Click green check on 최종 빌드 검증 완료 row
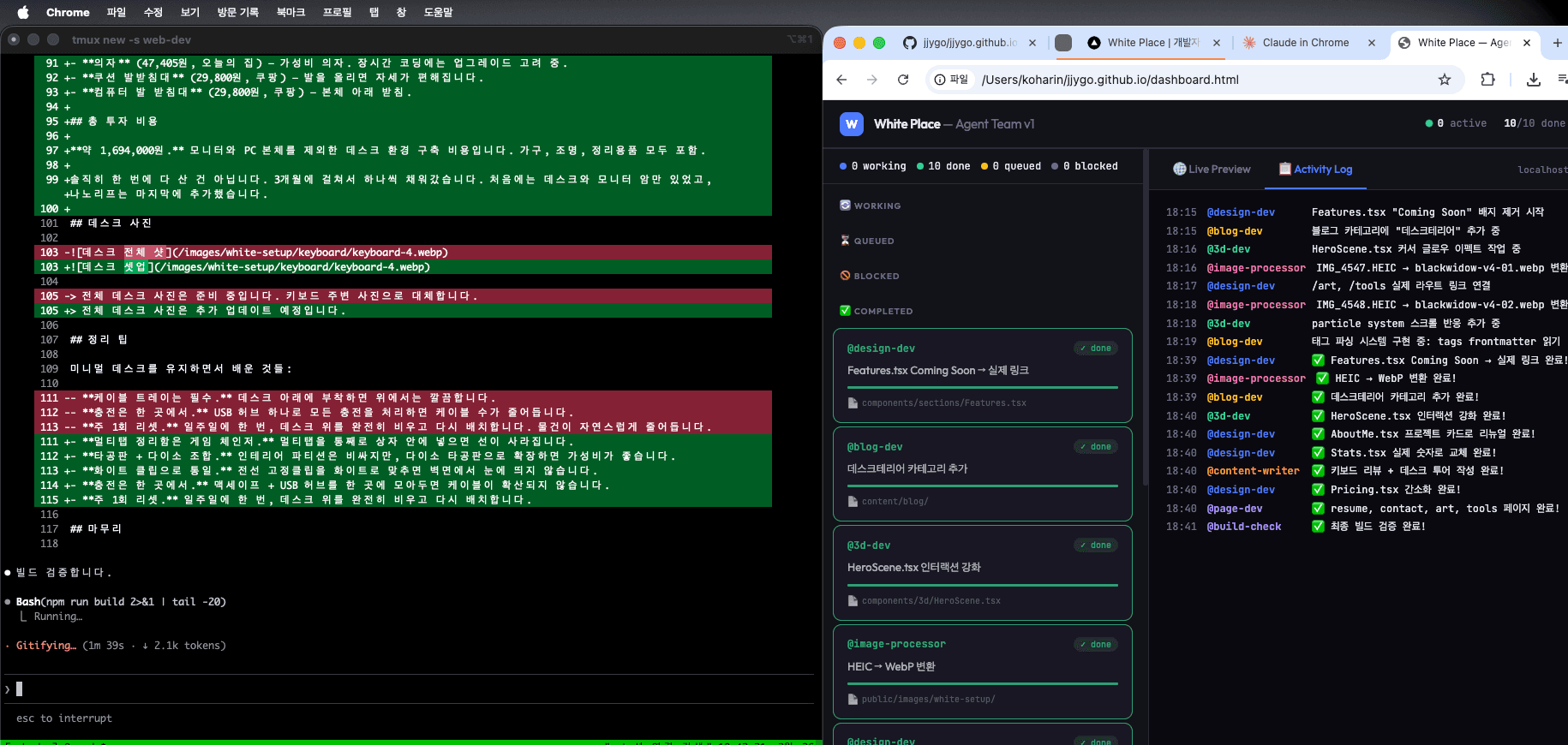Image resolution: width=1568 pixels, height=745 pixels. pos(1318,527)
